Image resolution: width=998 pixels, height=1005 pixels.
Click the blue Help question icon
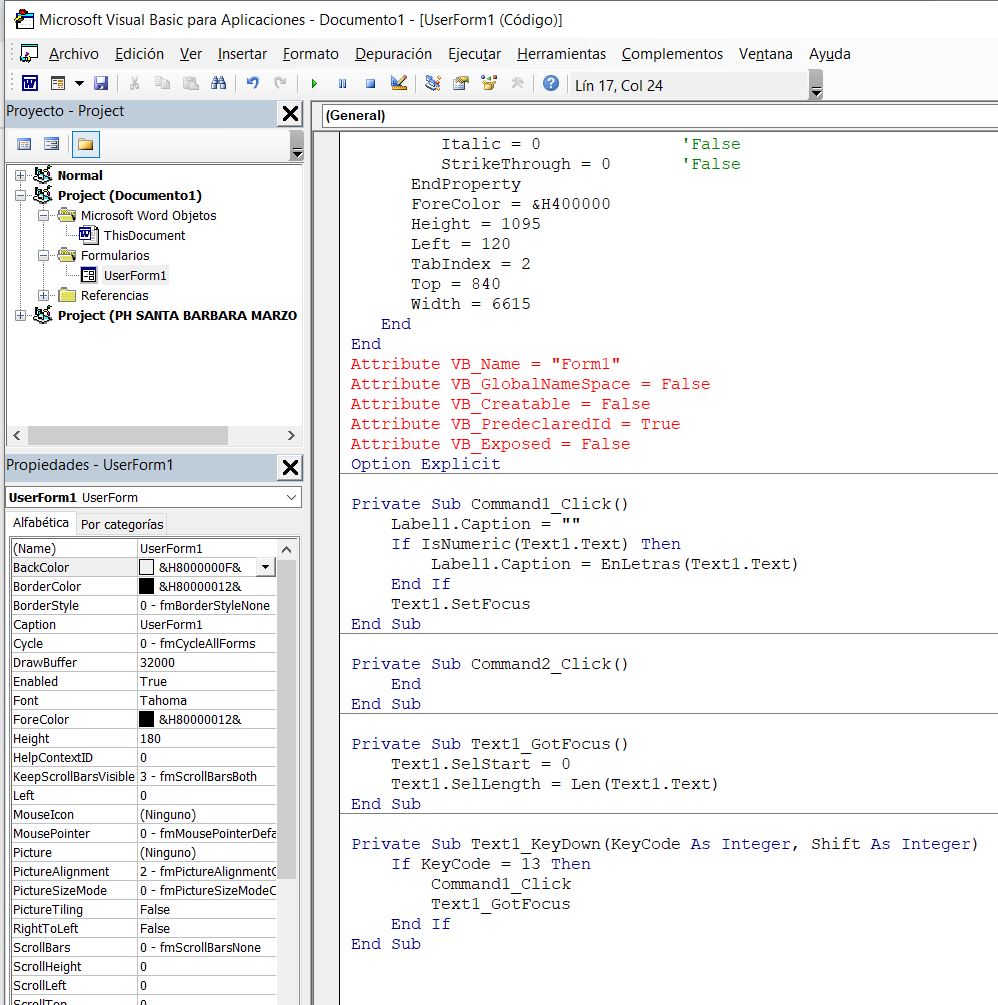pyautogui.click(x=551, y=83)
